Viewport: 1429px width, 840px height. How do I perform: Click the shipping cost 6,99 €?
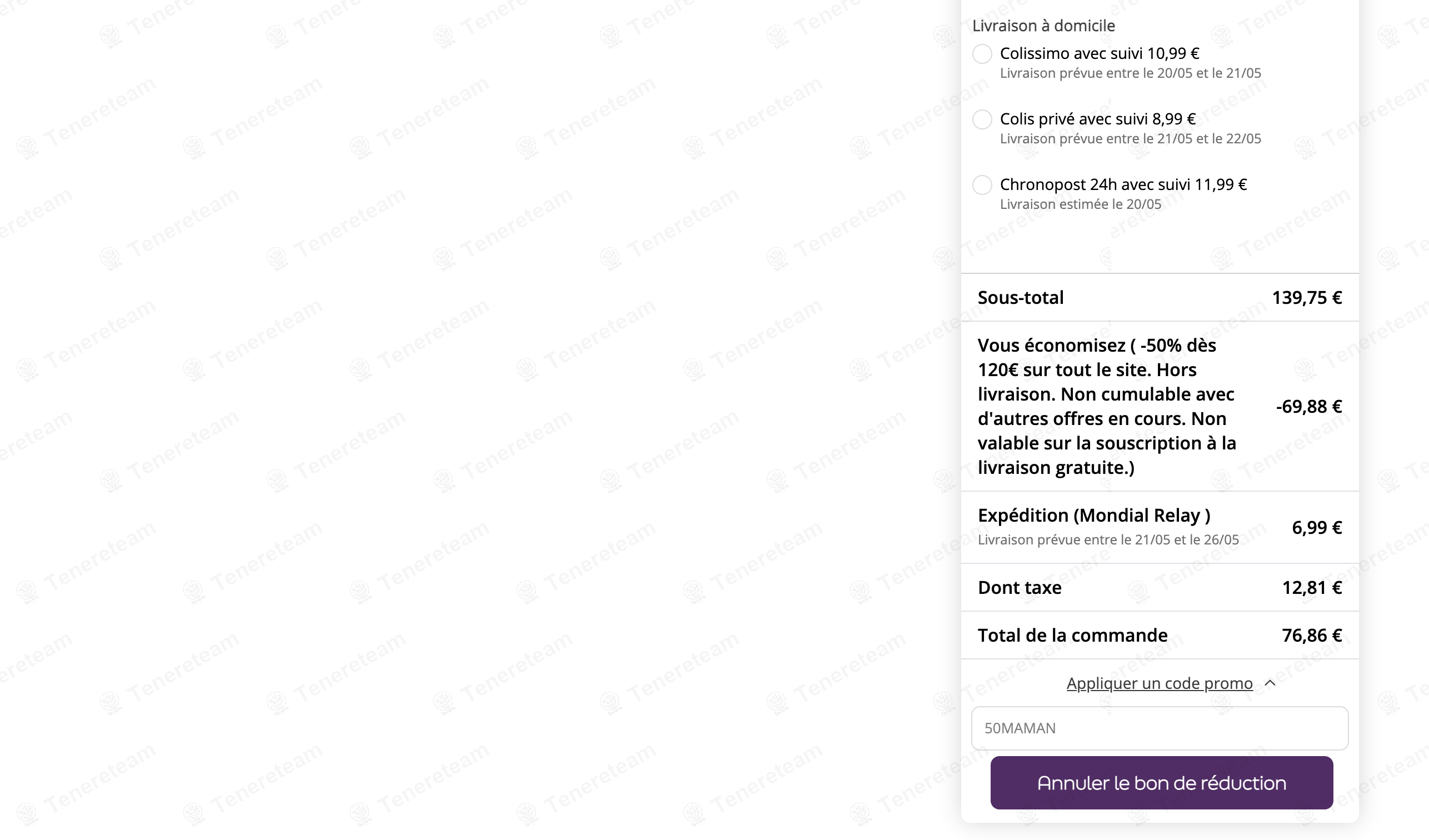1317,528
